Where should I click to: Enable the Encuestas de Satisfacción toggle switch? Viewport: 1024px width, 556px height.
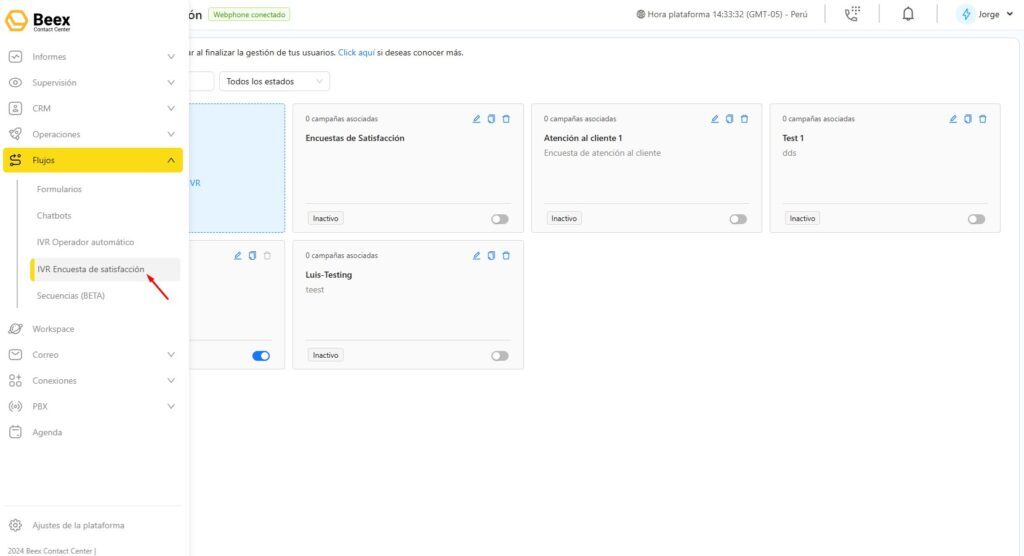tap(499, 219)
